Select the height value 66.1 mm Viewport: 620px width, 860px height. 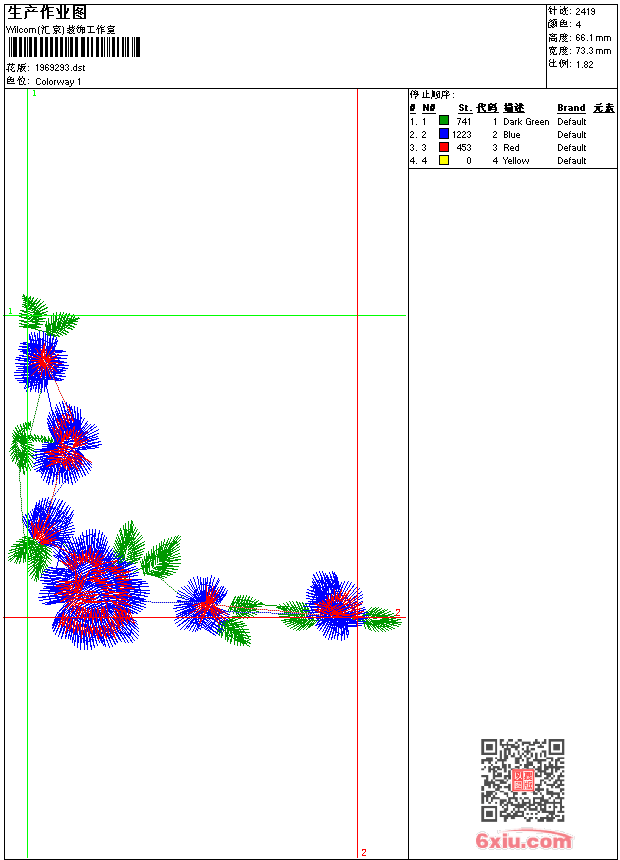593,38
